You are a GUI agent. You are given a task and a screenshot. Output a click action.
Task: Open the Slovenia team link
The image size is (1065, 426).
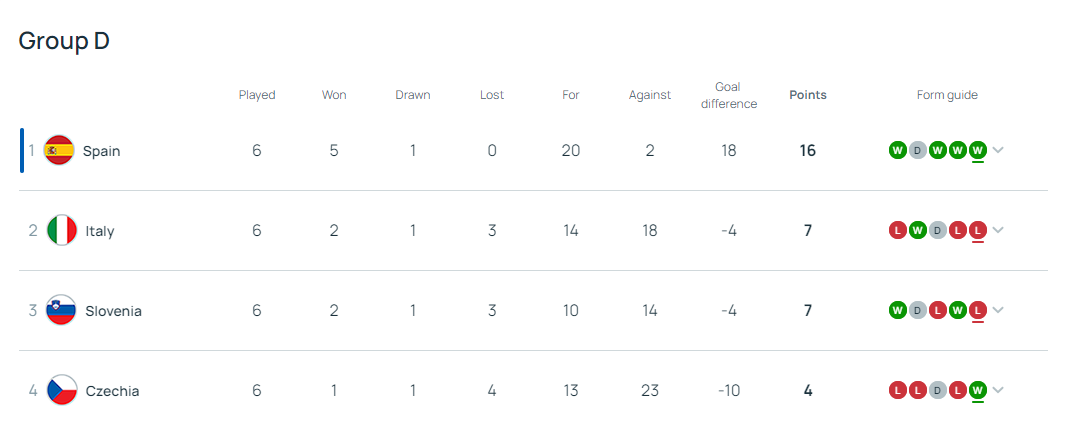pos(113,311)
